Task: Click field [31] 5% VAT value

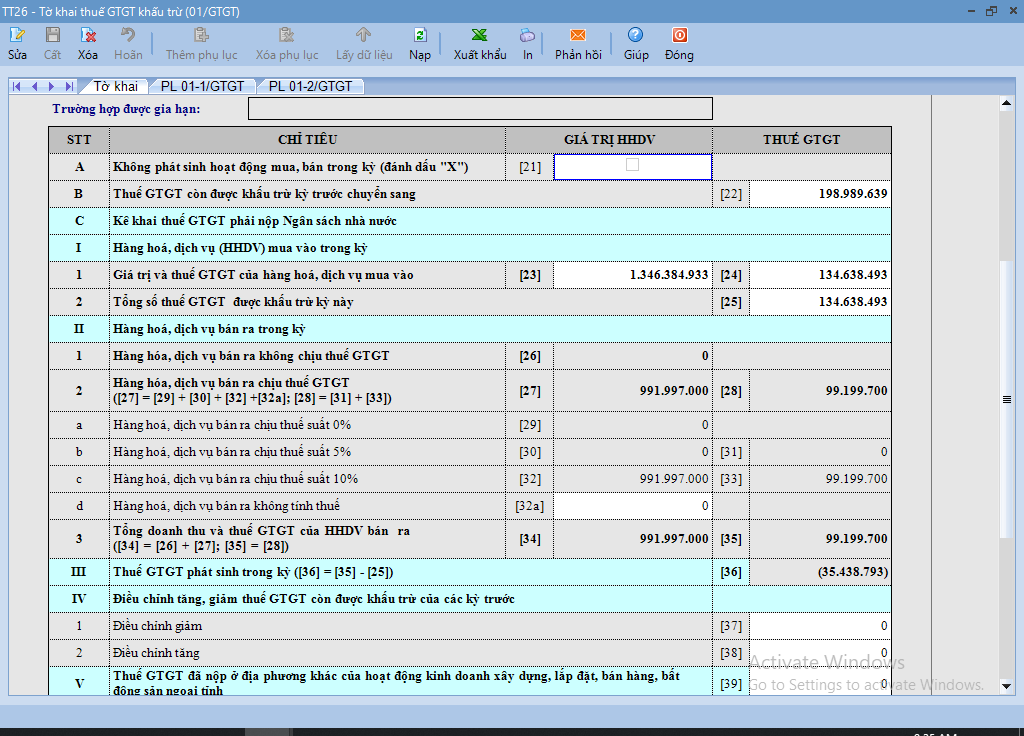Action: point(820,452)
